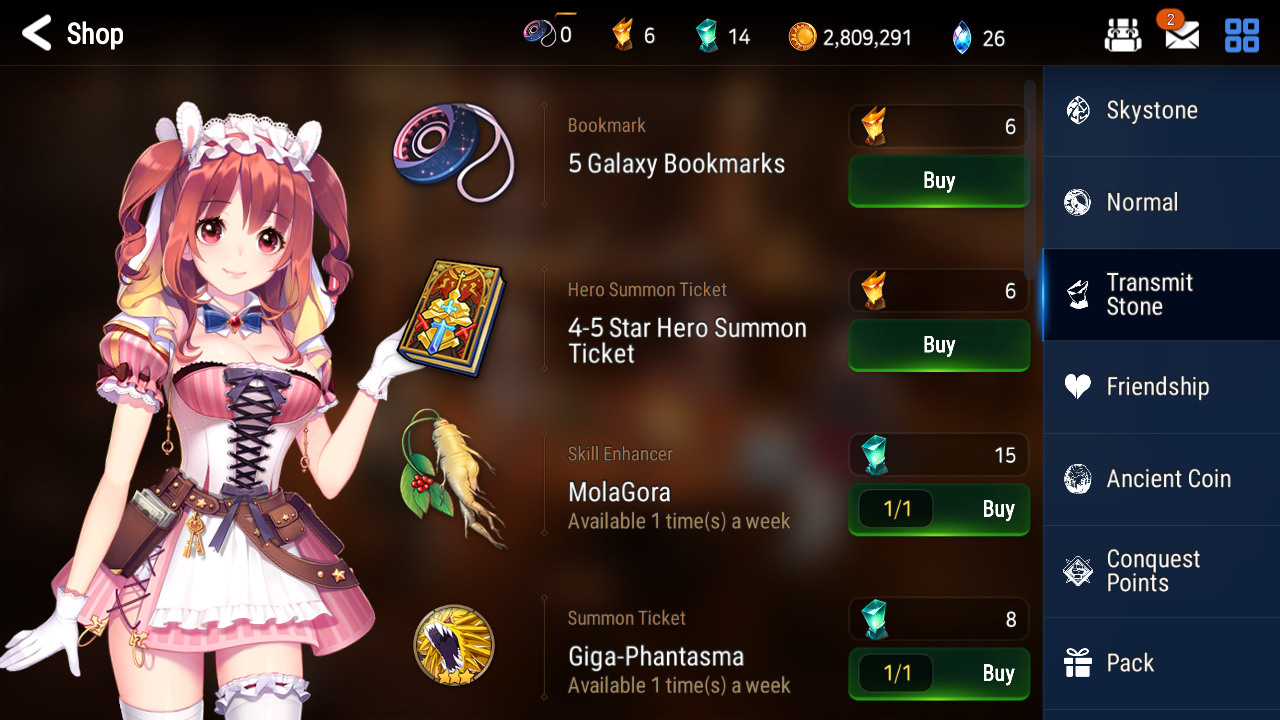Open the lobby seats icon
Screen dimensions: 1280x720
[x=1122, y=36]
